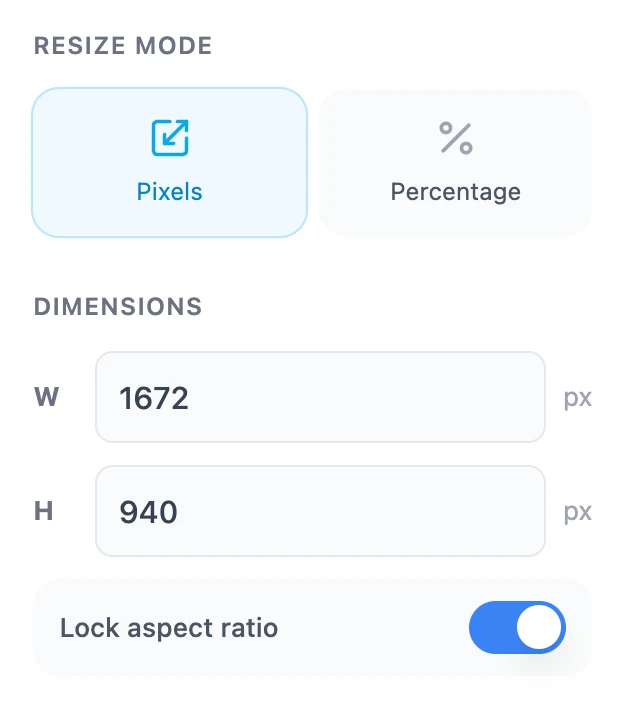Click the Pixels resize arrow icon
Viewport: 624px width, 710px height.
tap(170, 138)
